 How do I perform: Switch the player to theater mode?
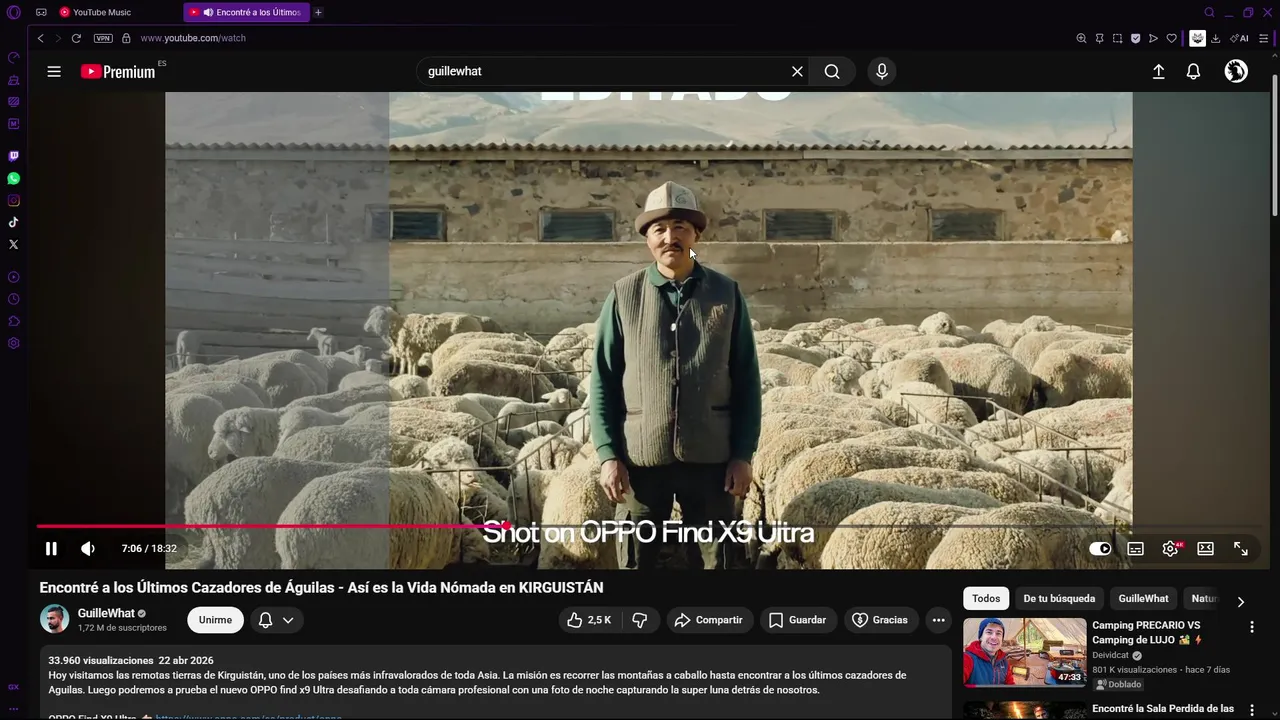1206,548
